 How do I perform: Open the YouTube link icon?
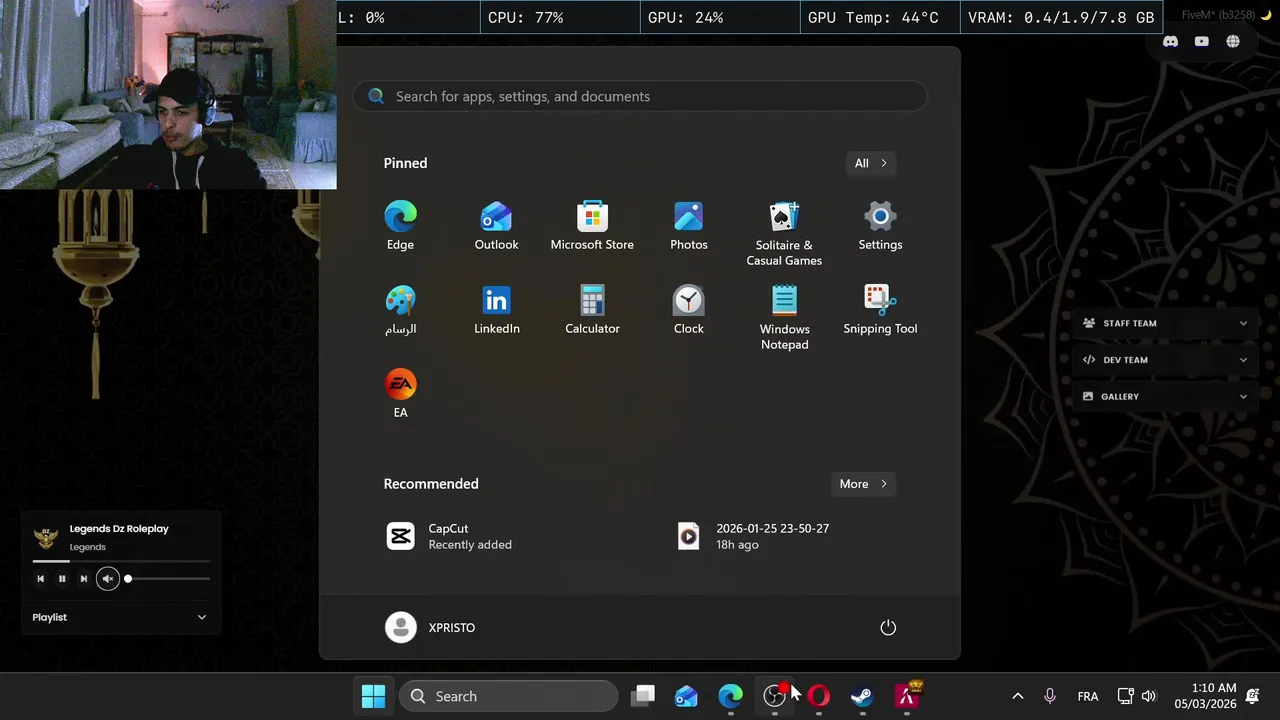click(1202, 41)
